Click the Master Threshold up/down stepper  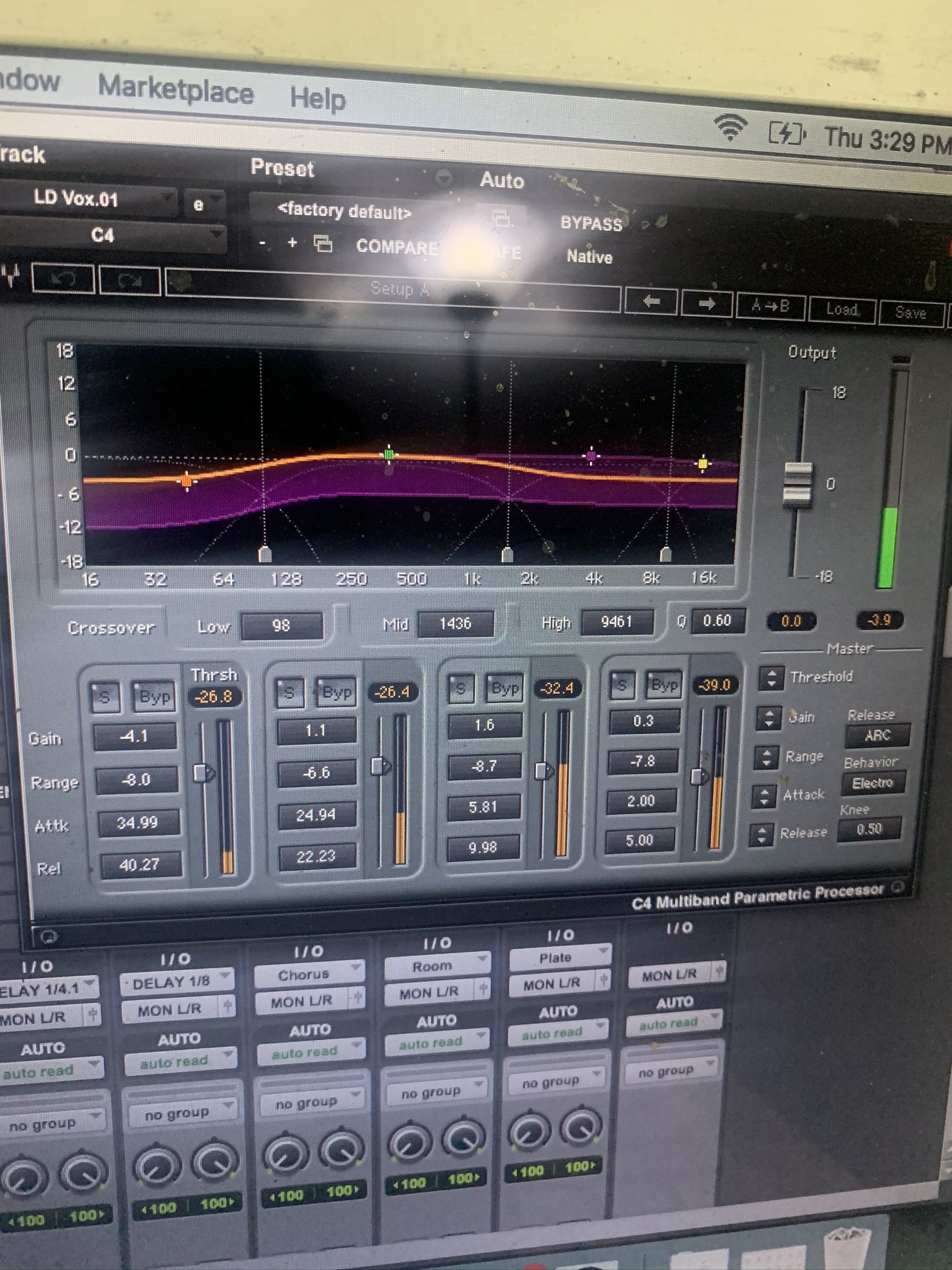772,678
